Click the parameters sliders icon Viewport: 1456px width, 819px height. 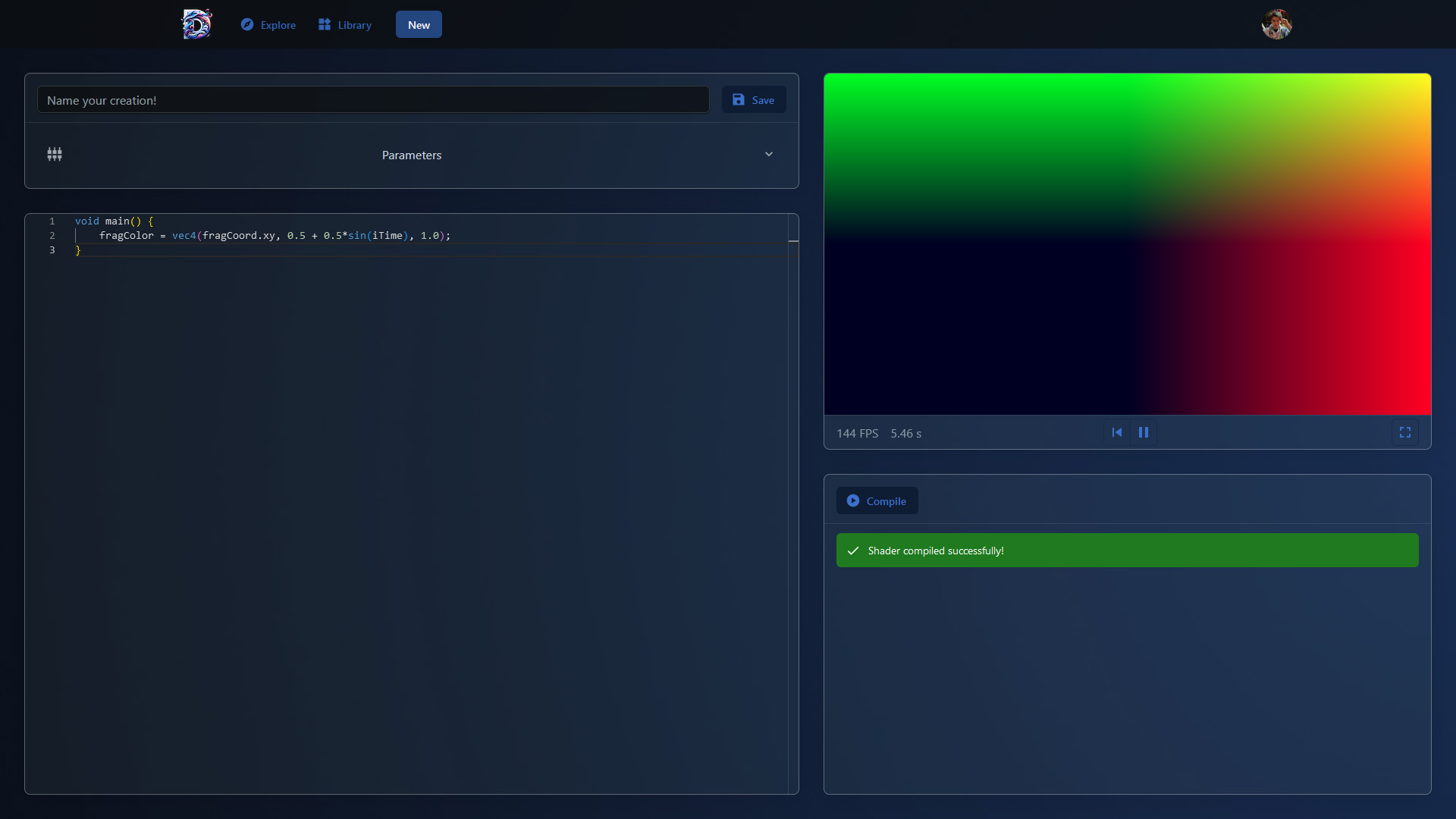tap(54, 154)
